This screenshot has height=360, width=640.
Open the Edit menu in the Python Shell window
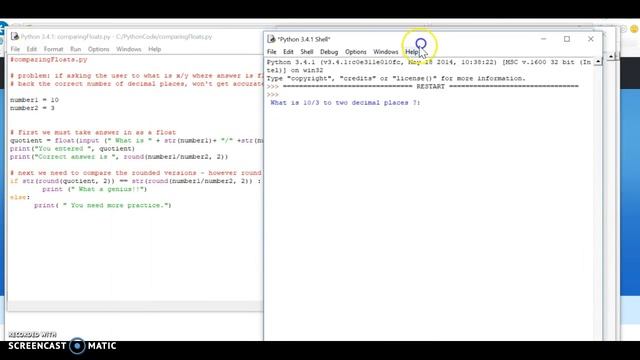tap(288, 52)
